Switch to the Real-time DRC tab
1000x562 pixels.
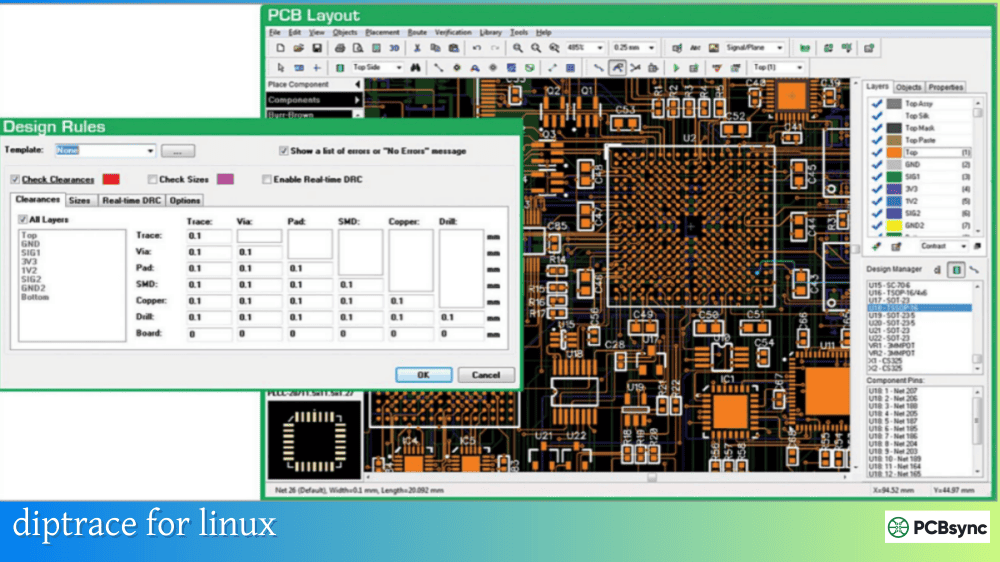130,201
